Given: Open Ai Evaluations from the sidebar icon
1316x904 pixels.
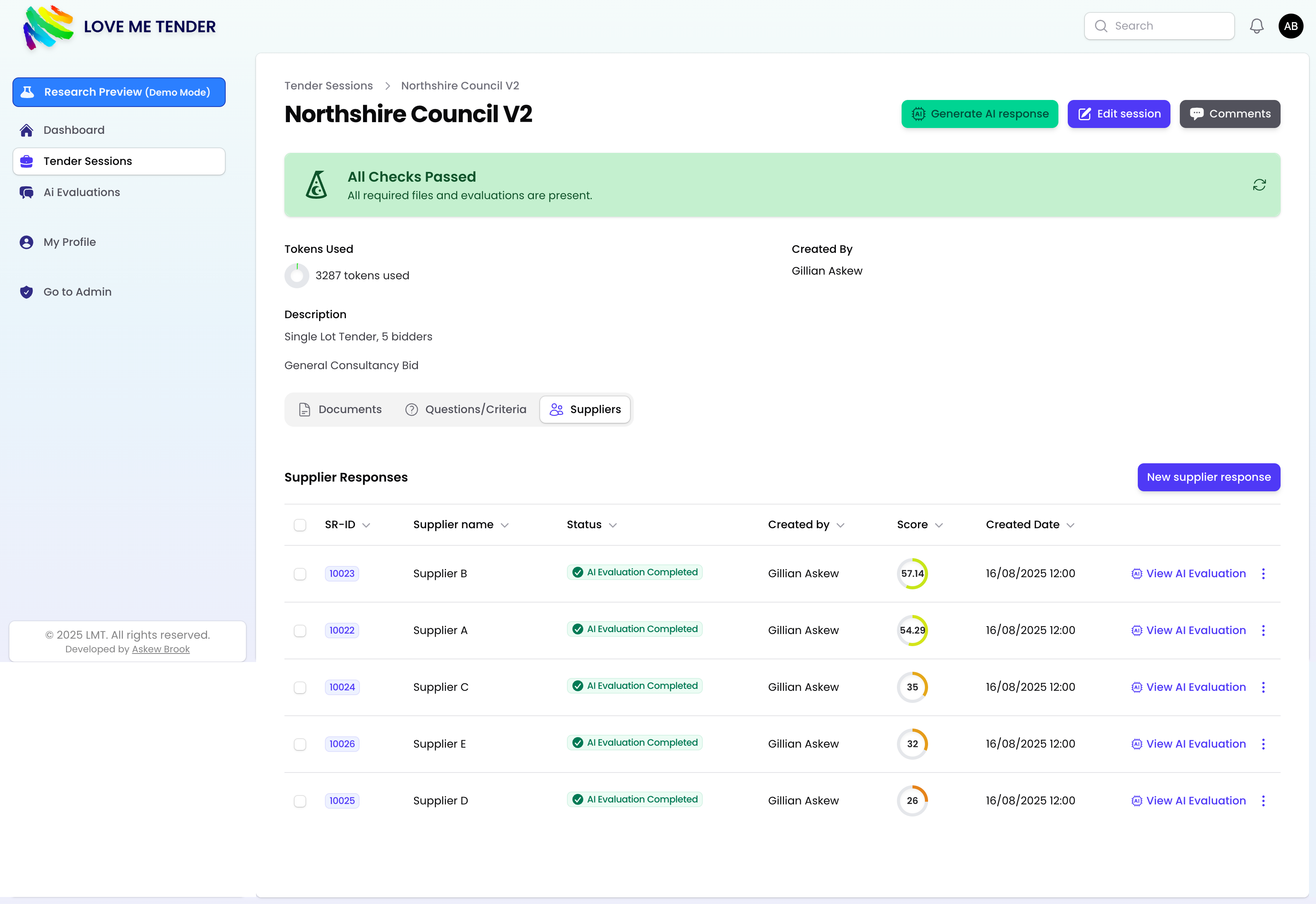Looking at the screenshot, I should [26, 193].
